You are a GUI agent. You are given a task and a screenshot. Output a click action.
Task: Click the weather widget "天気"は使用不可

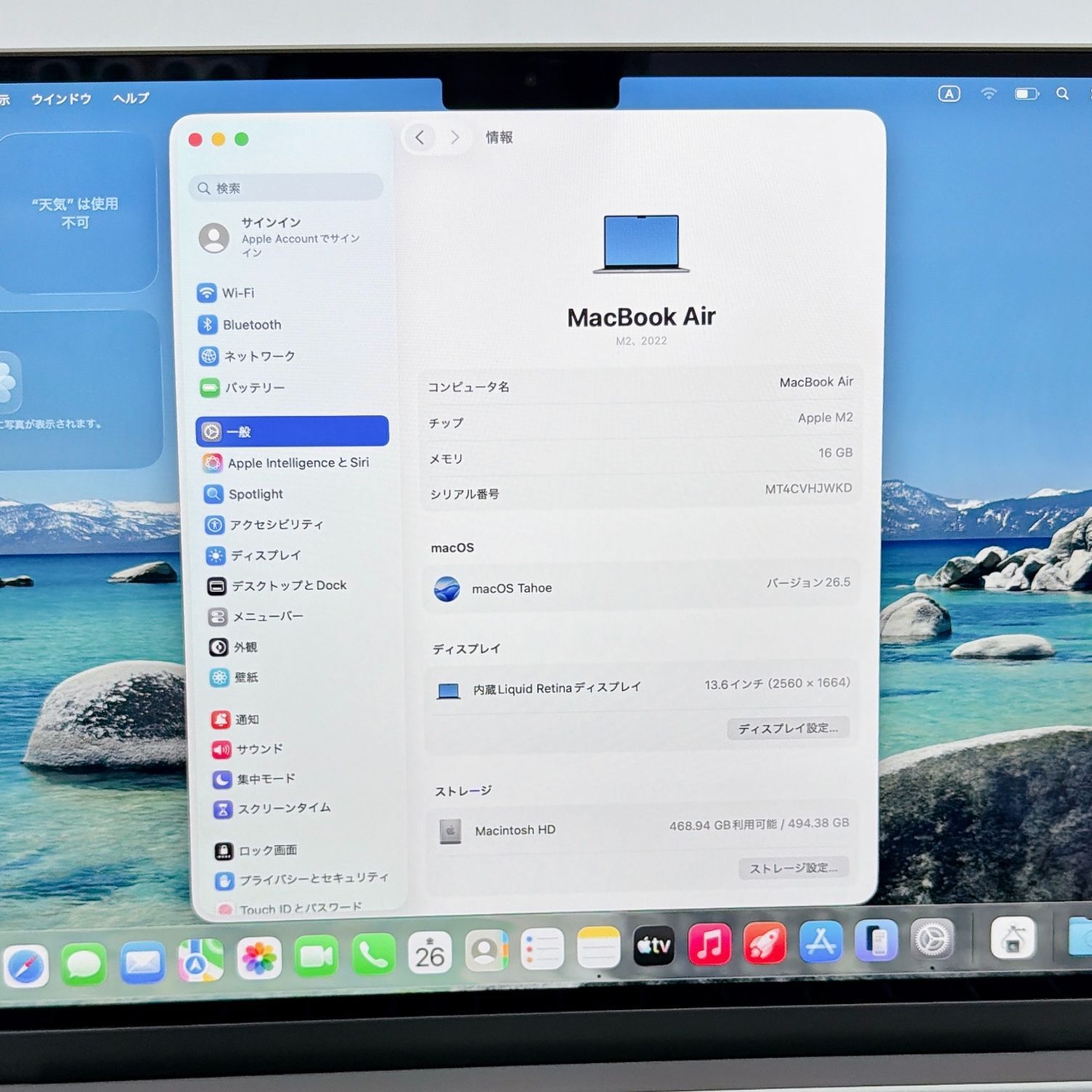(x=76, y=213)
